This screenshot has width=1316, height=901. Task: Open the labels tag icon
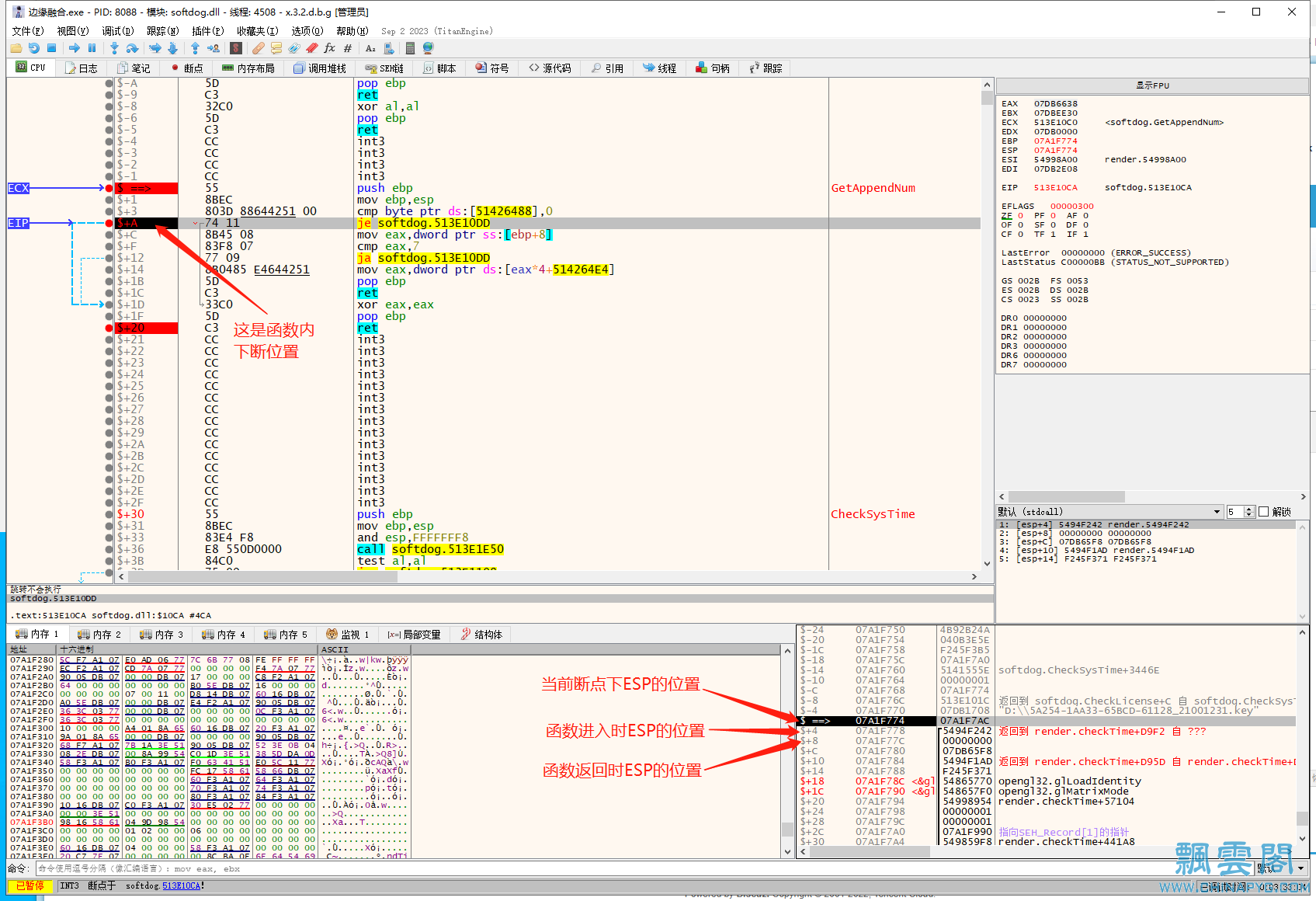point(293,48)
